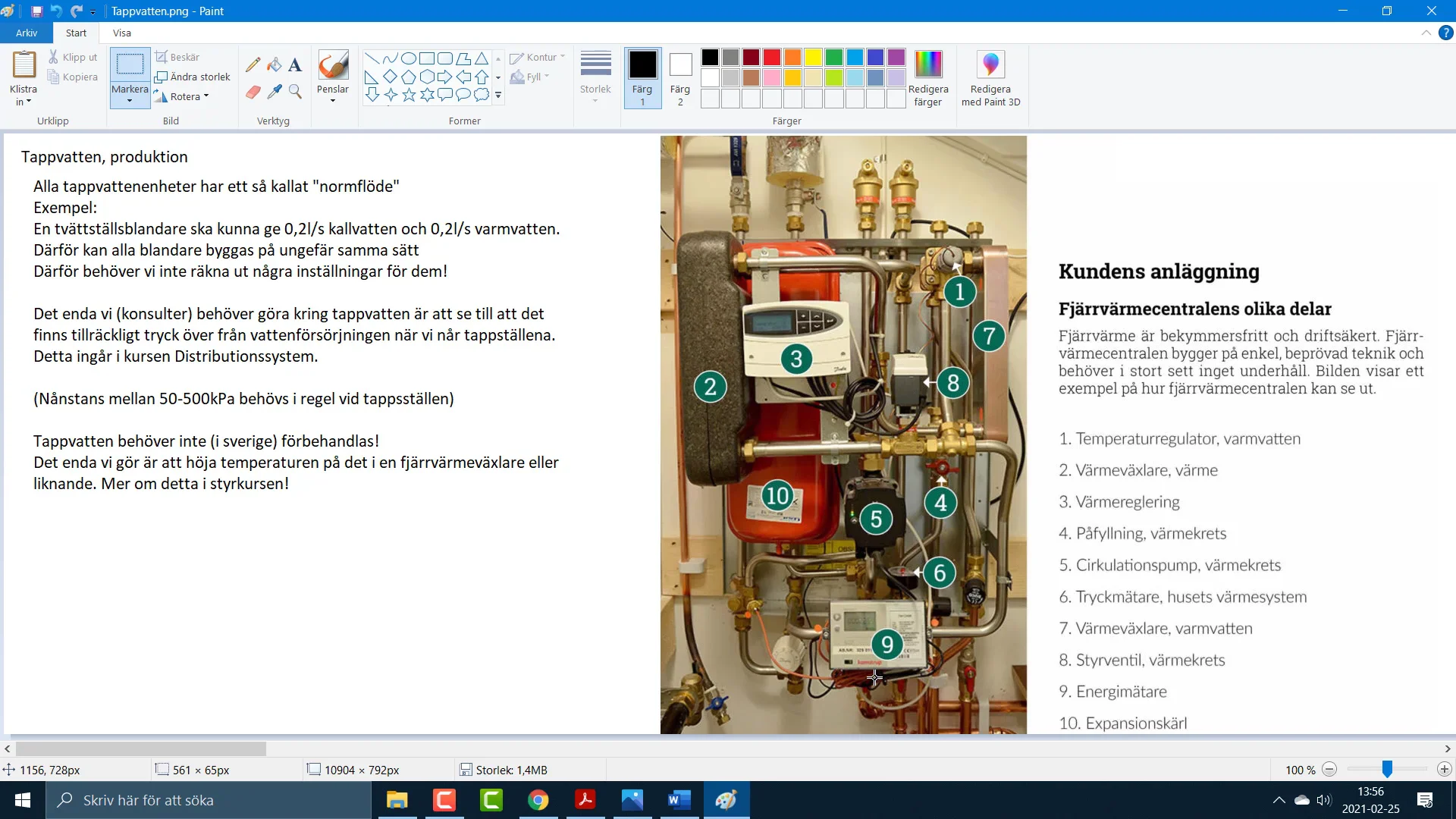
Task: Activate the color picker tool
Action: click(x=274, y=92)
